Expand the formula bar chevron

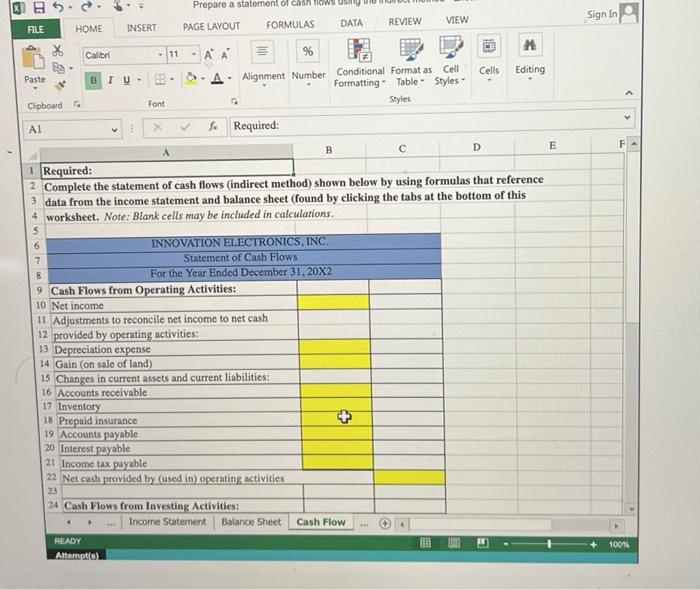[x=627, y=117]
